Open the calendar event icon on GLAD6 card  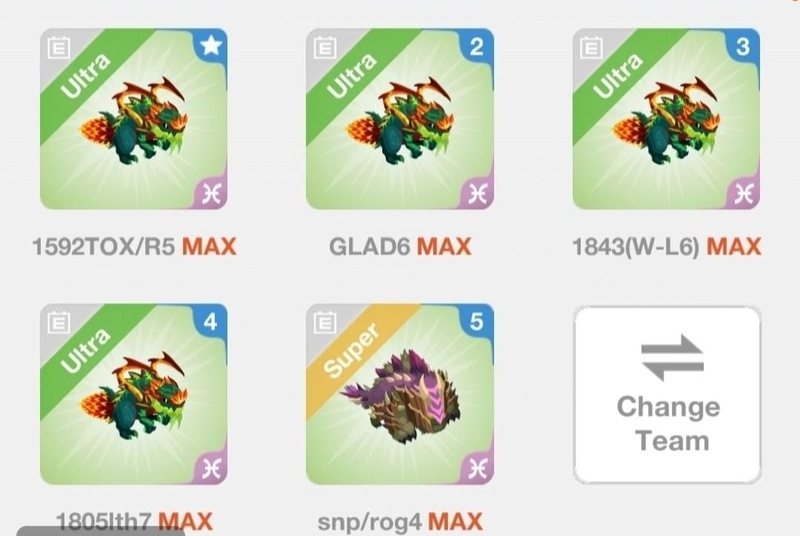click(324, 47)
